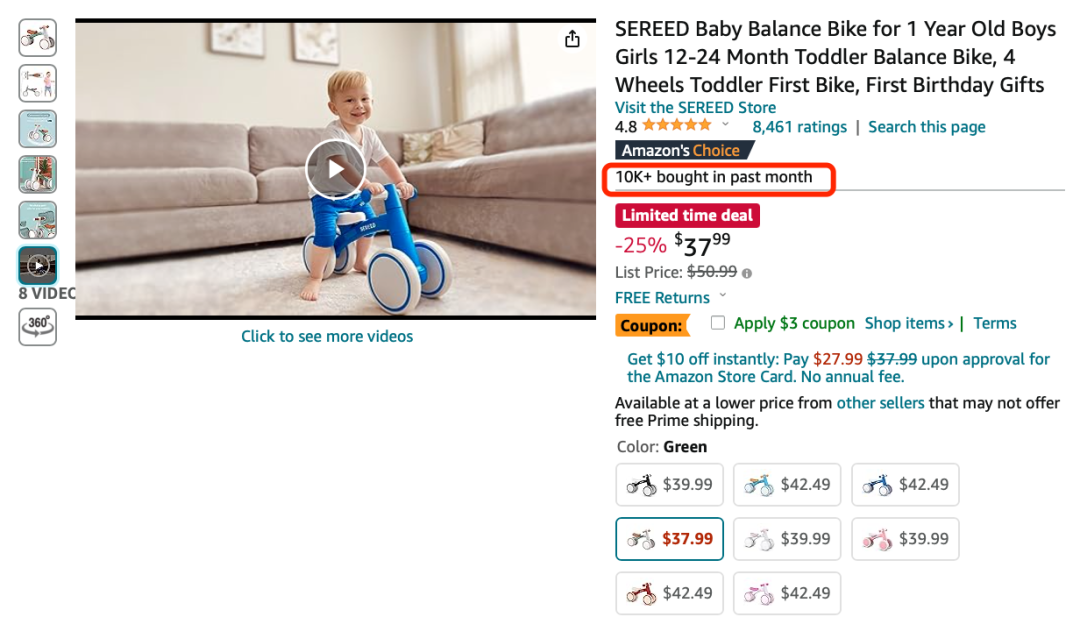Click the other sellers link

click(x=880, y=403)
